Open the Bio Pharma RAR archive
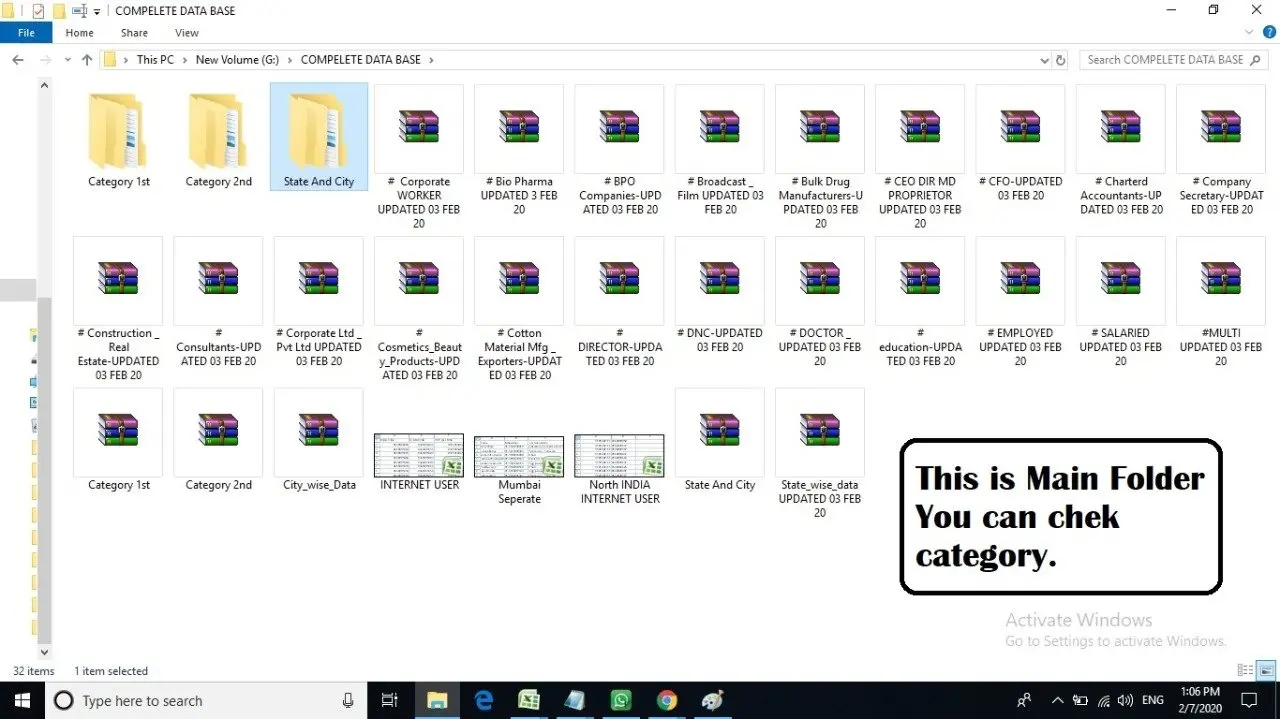The height and width of the screenshot is (719, 1280). (x=519, y=128)
